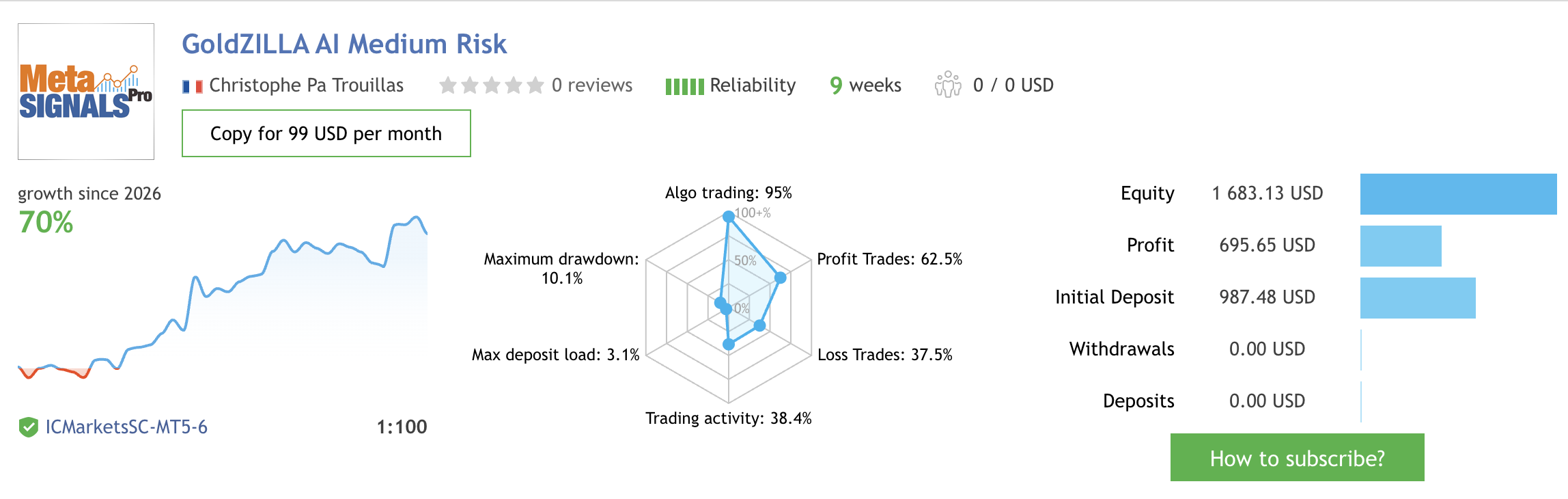Viewport: 1568px width, 499px height.
Task: Click the Equity blue bar
Action: click(1458, 194)
